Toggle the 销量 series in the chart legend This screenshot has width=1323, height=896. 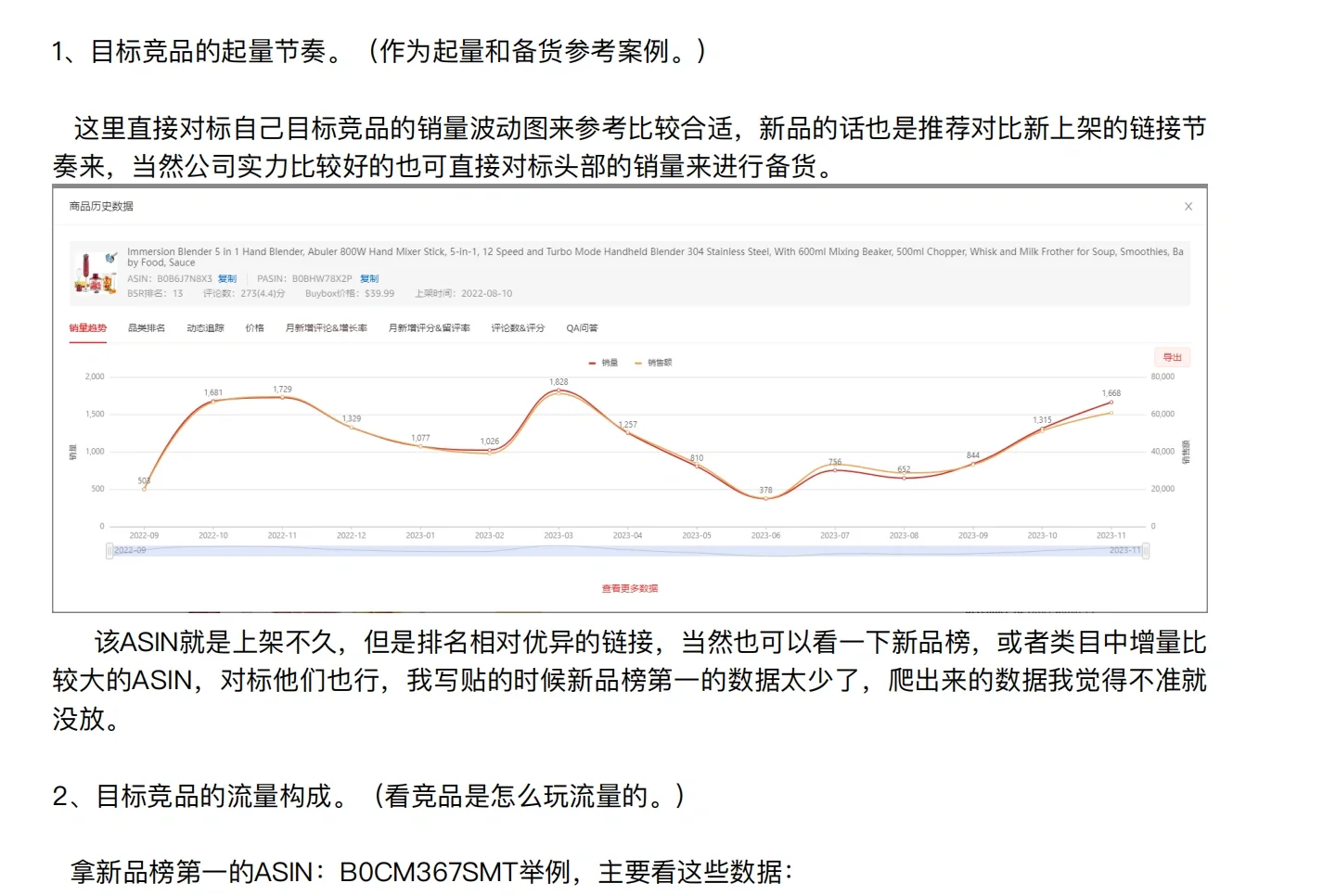[604, 363]
